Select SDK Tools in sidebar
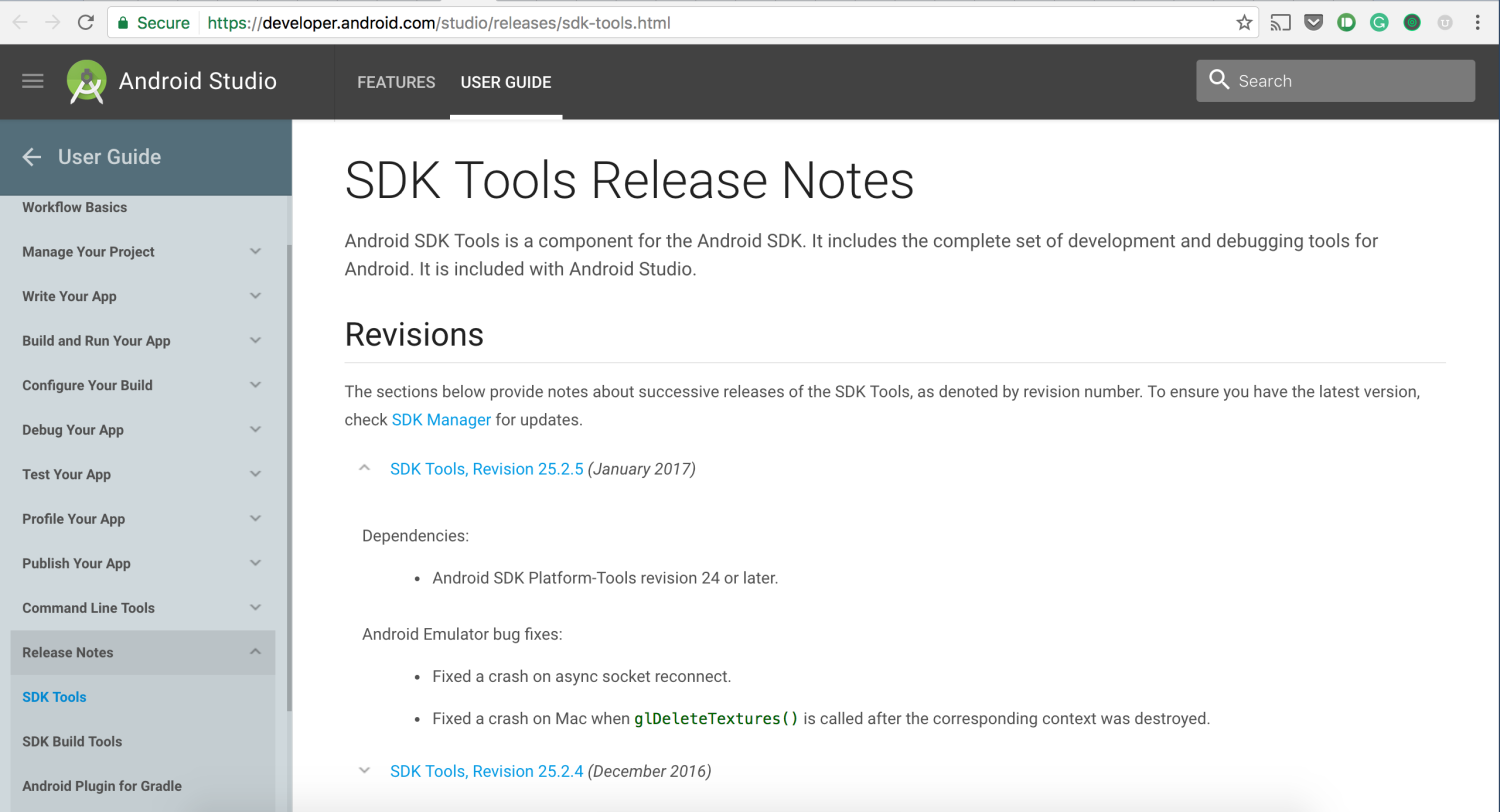Viewport: 1500px width, 812px height. (54, 697)
